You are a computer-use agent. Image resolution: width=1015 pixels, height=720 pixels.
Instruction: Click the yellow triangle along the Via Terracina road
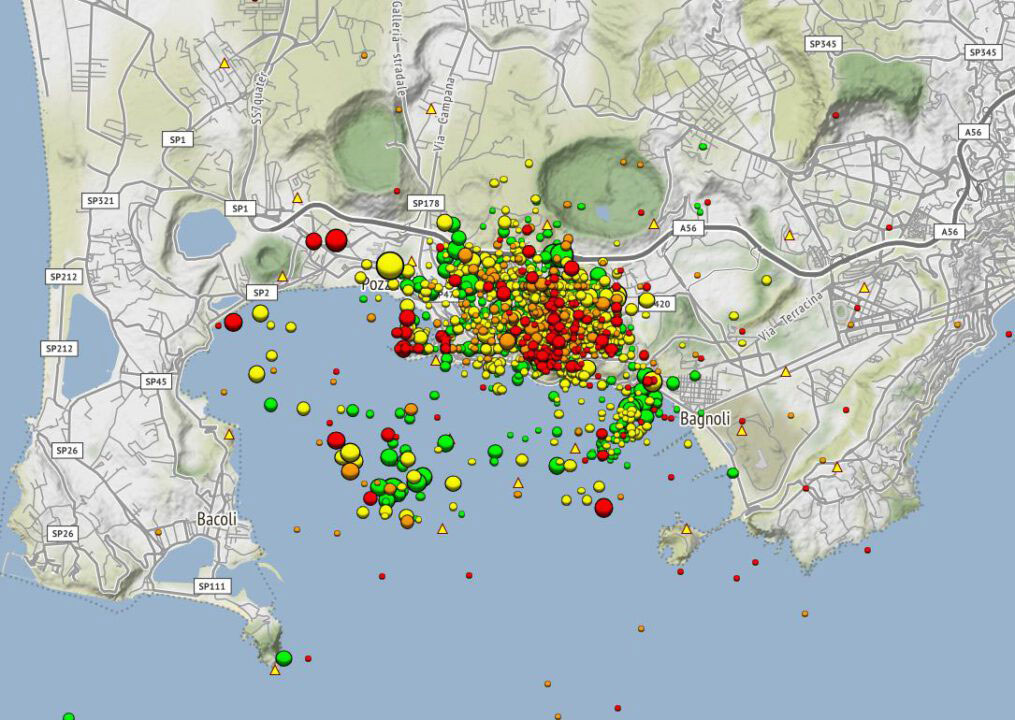point(786,372)
